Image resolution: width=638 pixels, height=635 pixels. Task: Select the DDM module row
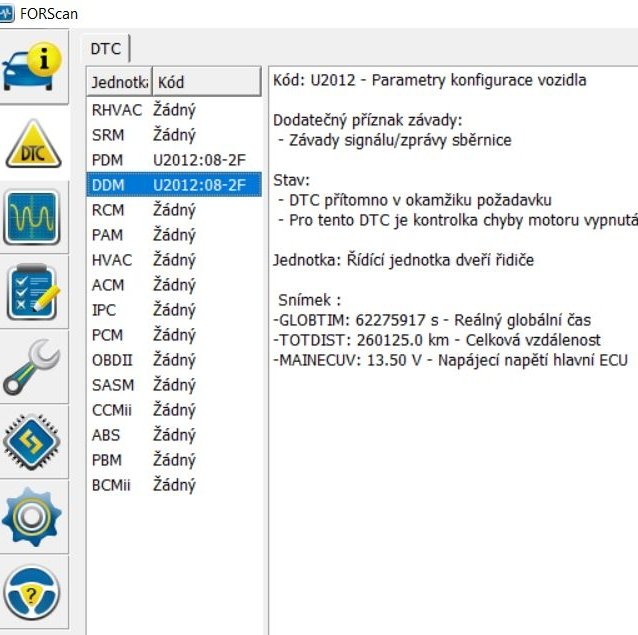pos(172,185)
